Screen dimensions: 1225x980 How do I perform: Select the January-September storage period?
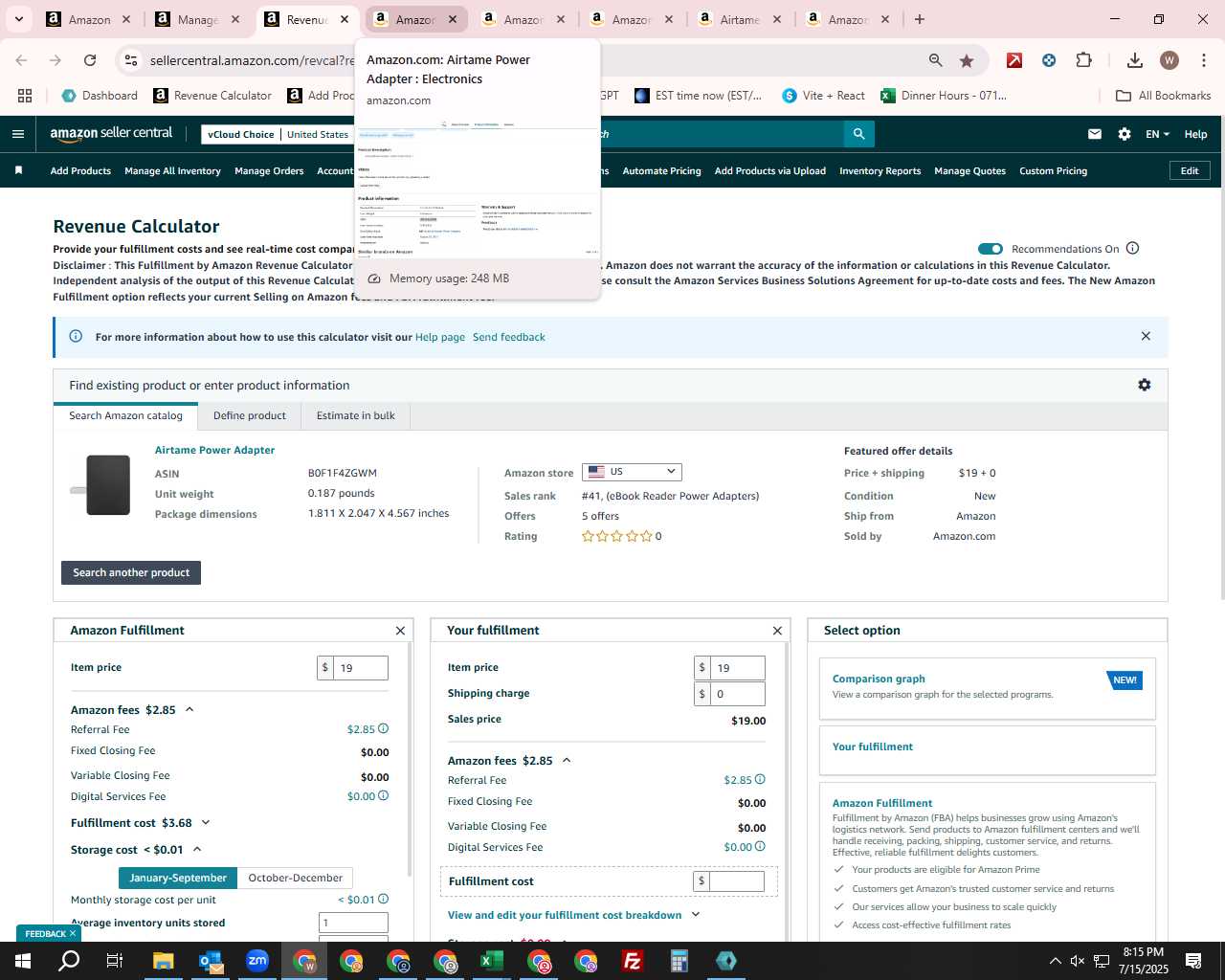178,878
